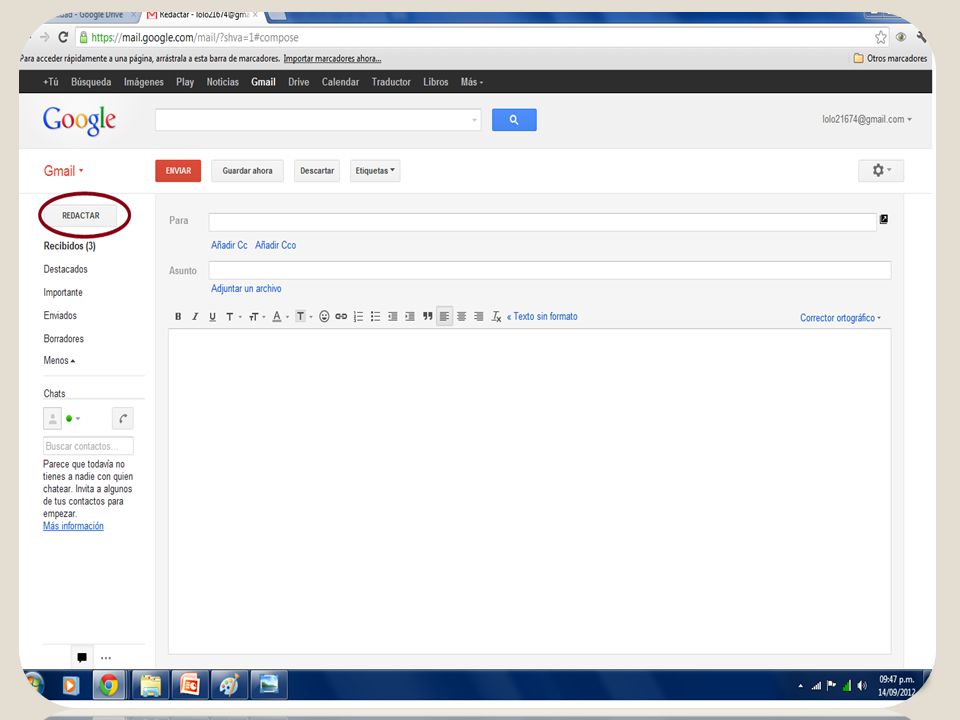The width and height of the screenshot is (960, 720).
Task: Insert an emoticon
Action: click(324, 317)
